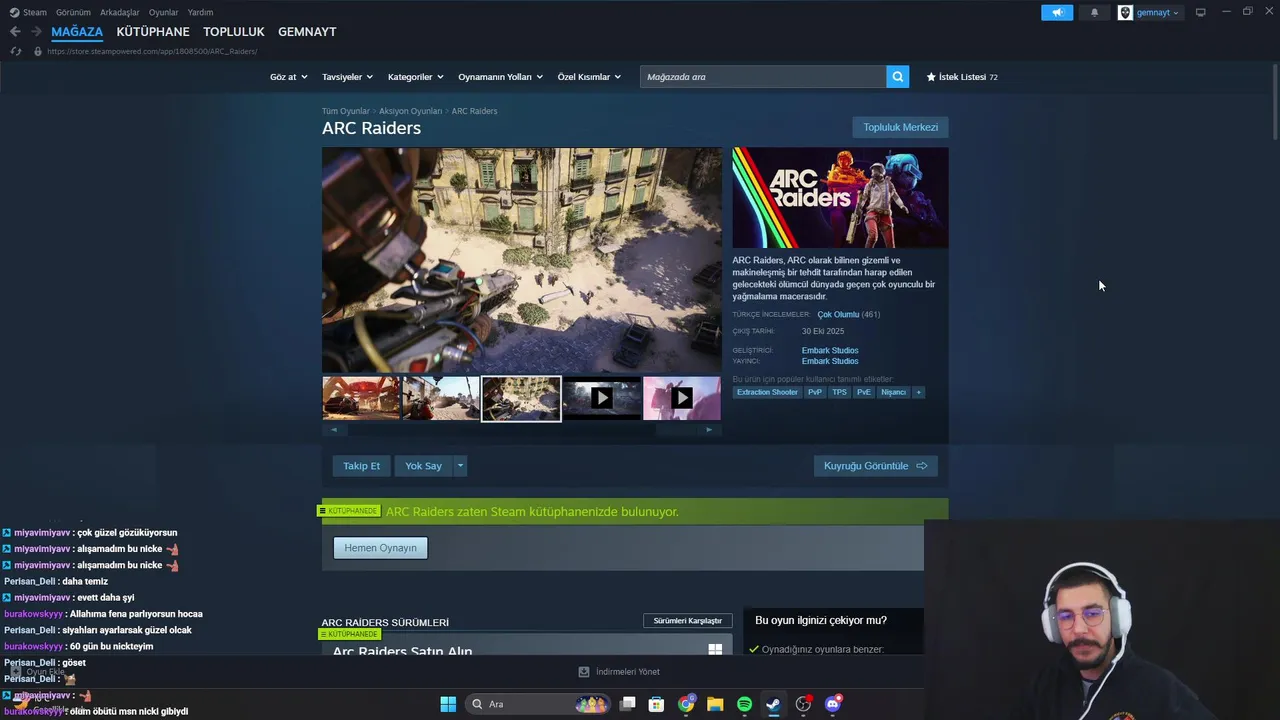Open the notifications bell icon
This screenshot has width=1280, height=720.
pyautogui.click(x=1094, y=12)
